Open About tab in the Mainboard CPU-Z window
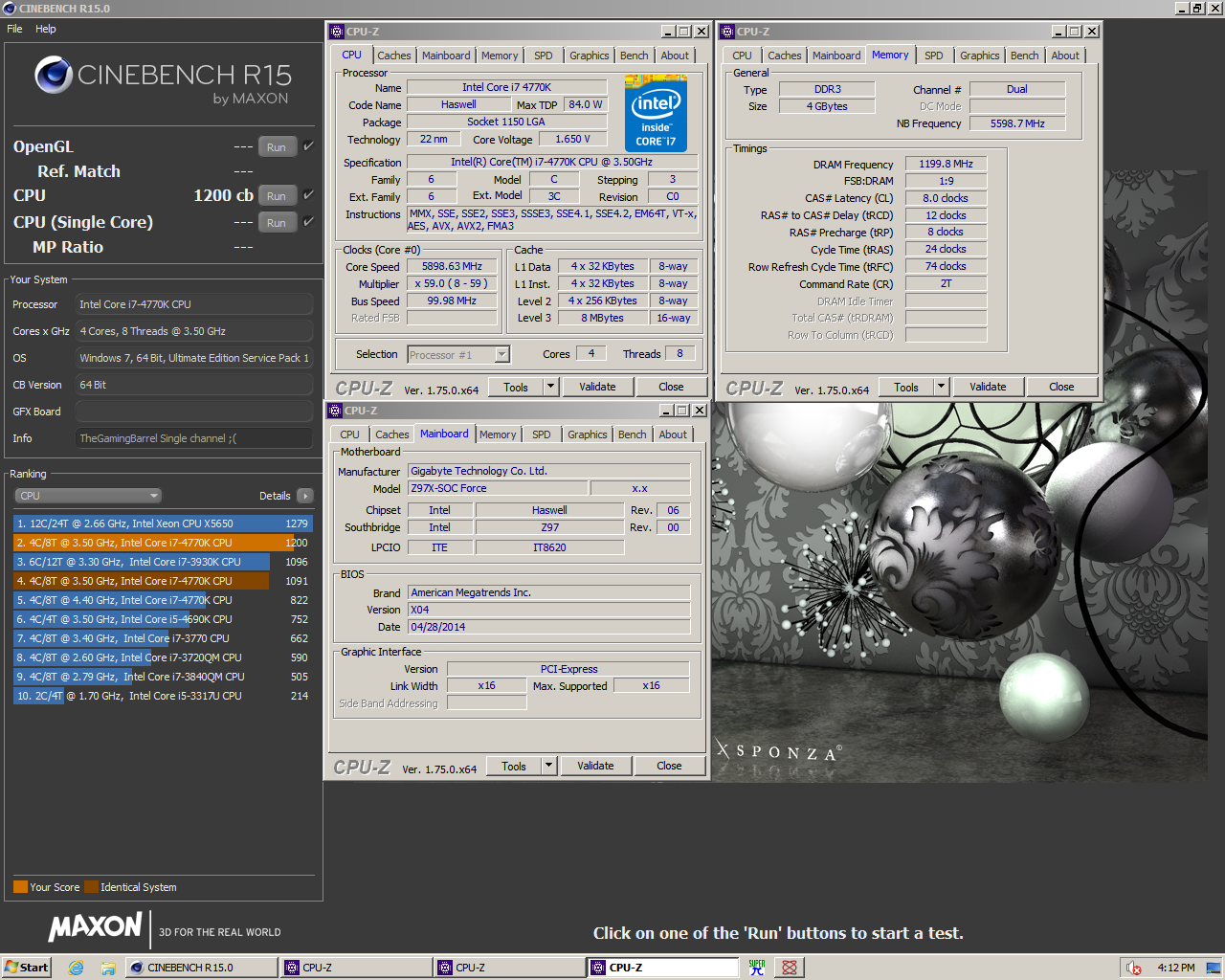The height and width of the screenshot is (980, 1225). click(673, 434)
